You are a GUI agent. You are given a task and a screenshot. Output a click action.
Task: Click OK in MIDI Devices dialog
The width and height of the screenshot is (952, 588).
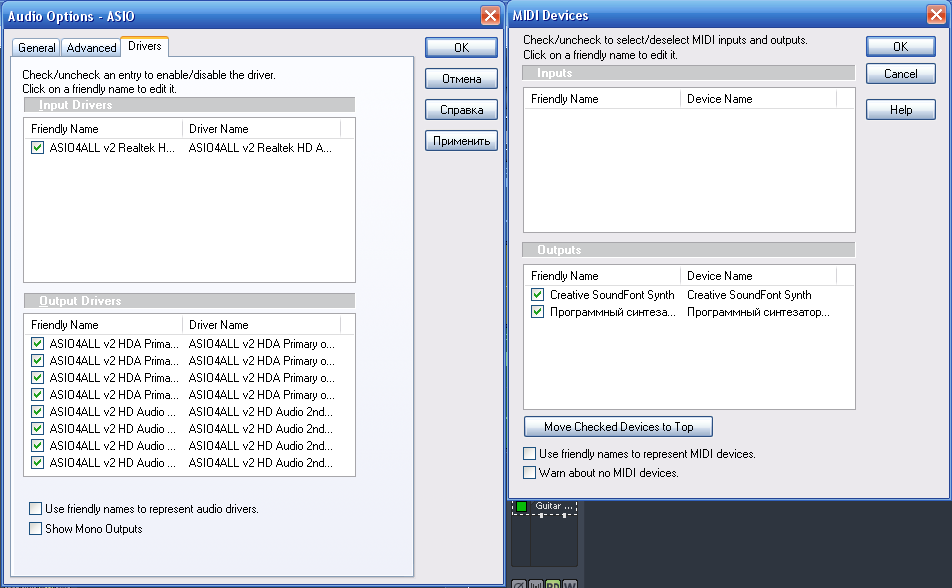tap(900, 47)
